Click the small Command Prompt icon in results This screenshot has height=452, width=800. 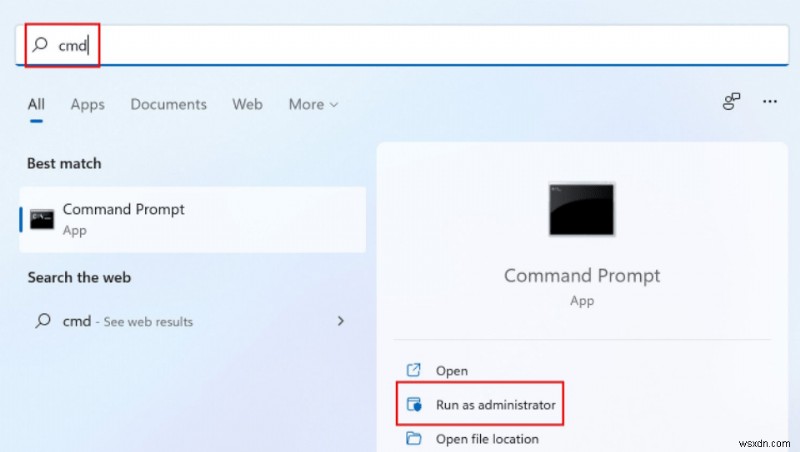pos(42,219)
